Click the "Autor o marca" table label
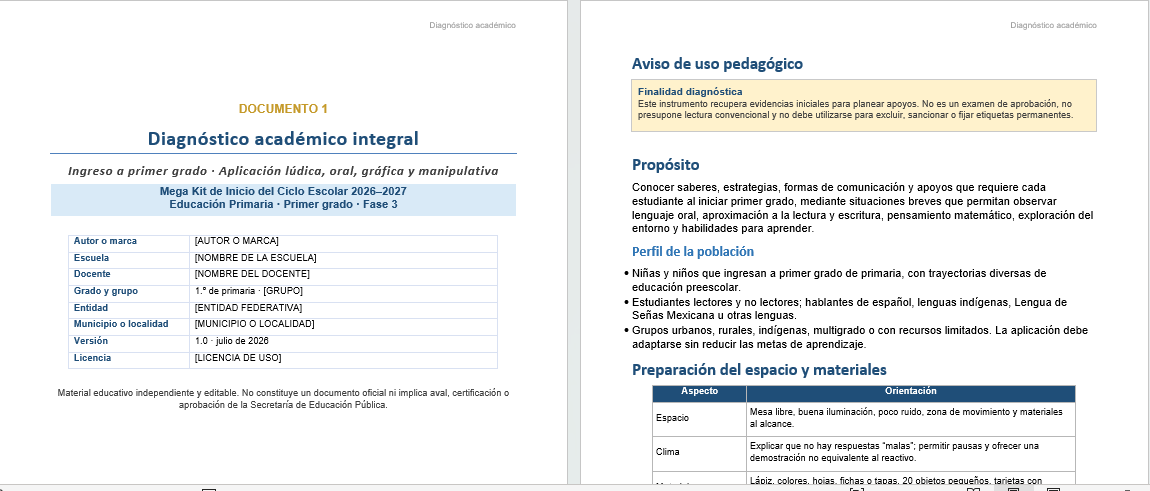1150x491 pixels. [105, 241]
